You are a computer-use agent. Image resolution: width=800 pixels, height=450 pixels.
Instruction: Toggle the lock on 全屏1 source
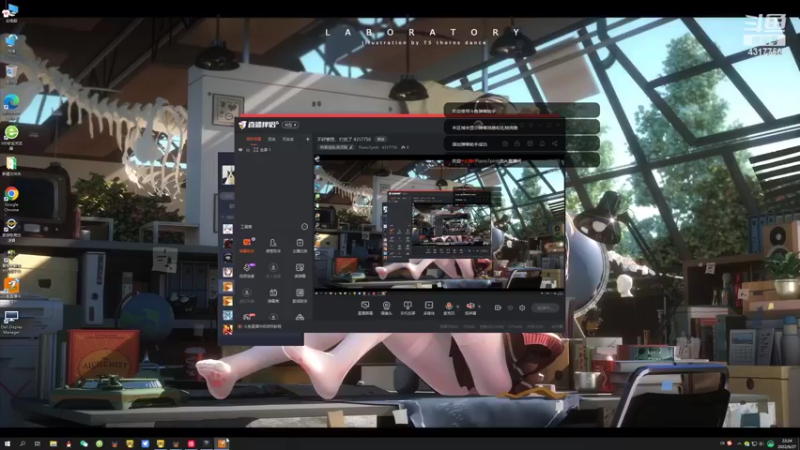click(x=248, y=149)
